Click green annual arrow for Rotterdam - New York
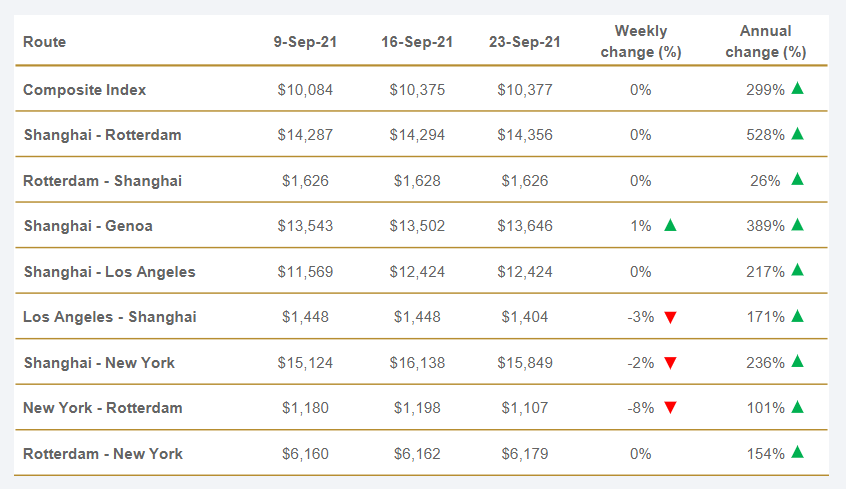This screenshot has width=846, height=489. tap(797, 452)
